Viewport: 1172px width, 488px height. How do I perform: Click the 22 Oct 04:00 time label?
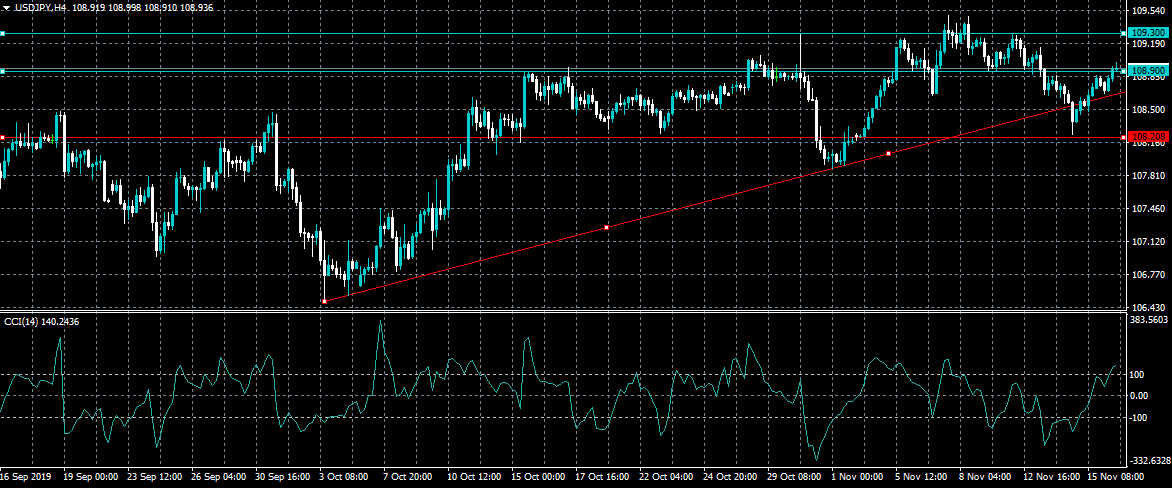[668, 476]
